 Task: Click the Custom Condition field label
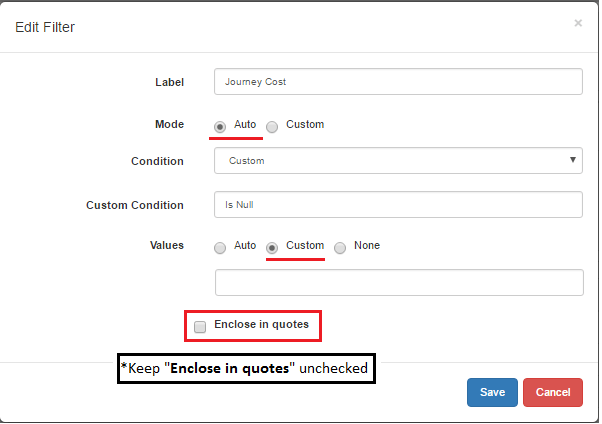(135, 205)
